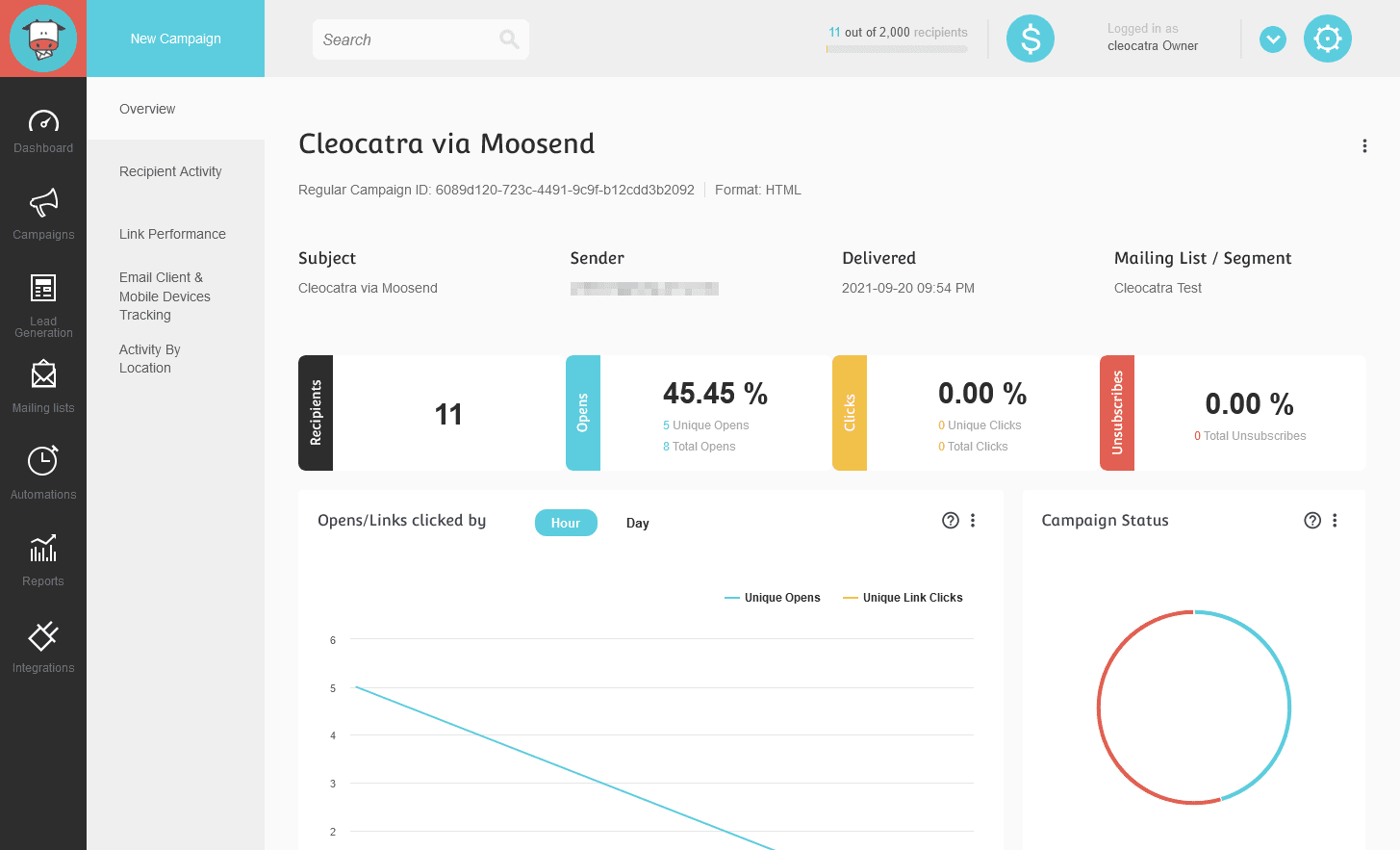Image resolution: width=1400 pixels, height=850 pixels.
Task: Click subject value 'Cleocatra via Moosend'
Action: pyautogui.click(x=368, y=288)
